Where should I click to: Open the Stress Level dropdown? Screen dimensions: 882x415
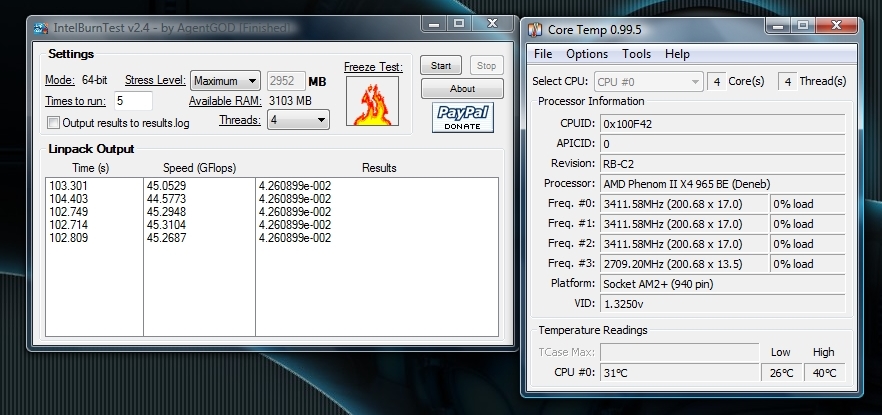225,81
